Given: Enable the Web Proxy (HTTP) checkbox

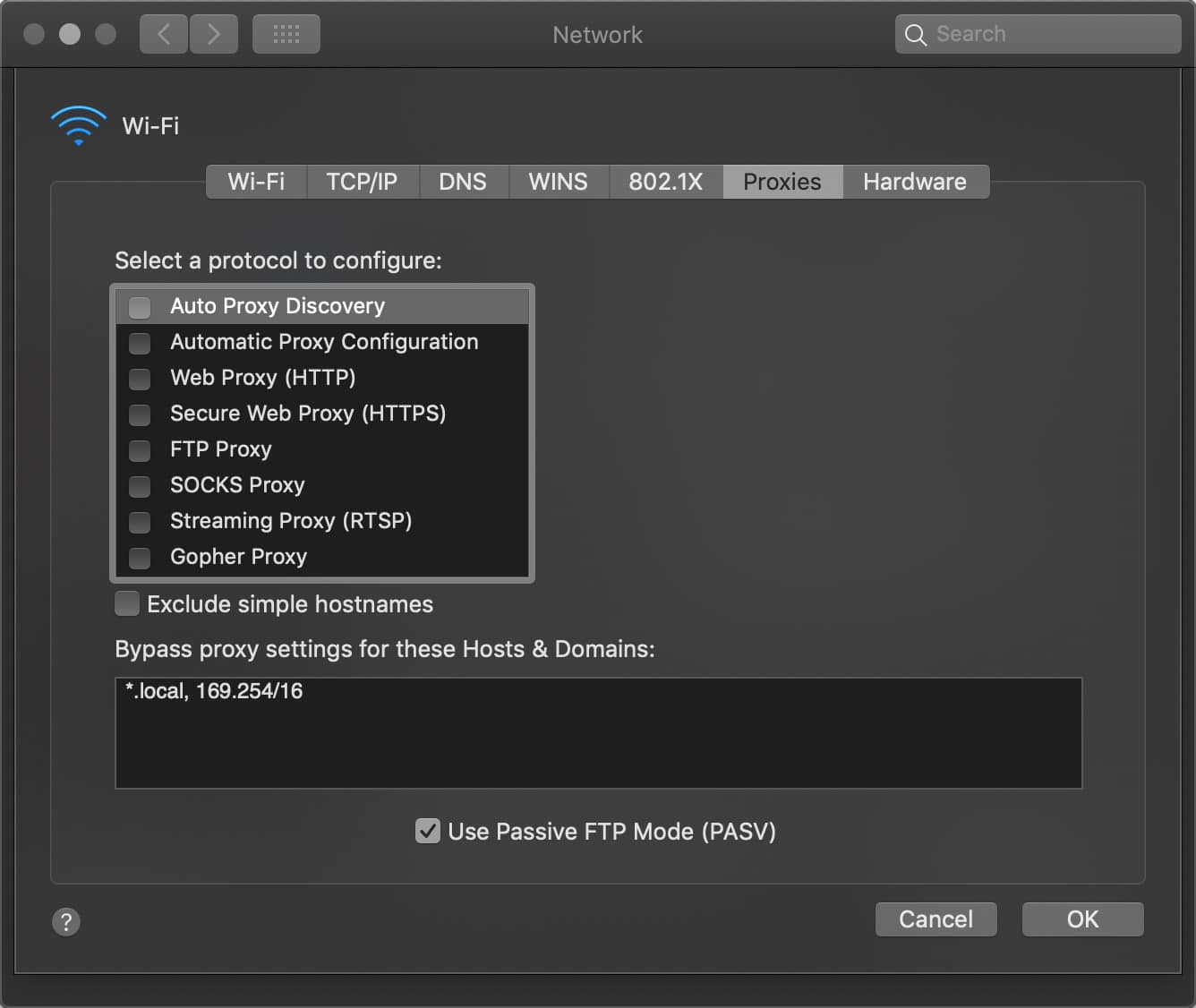Looking at the screenshot, I should tap(140, 379).
